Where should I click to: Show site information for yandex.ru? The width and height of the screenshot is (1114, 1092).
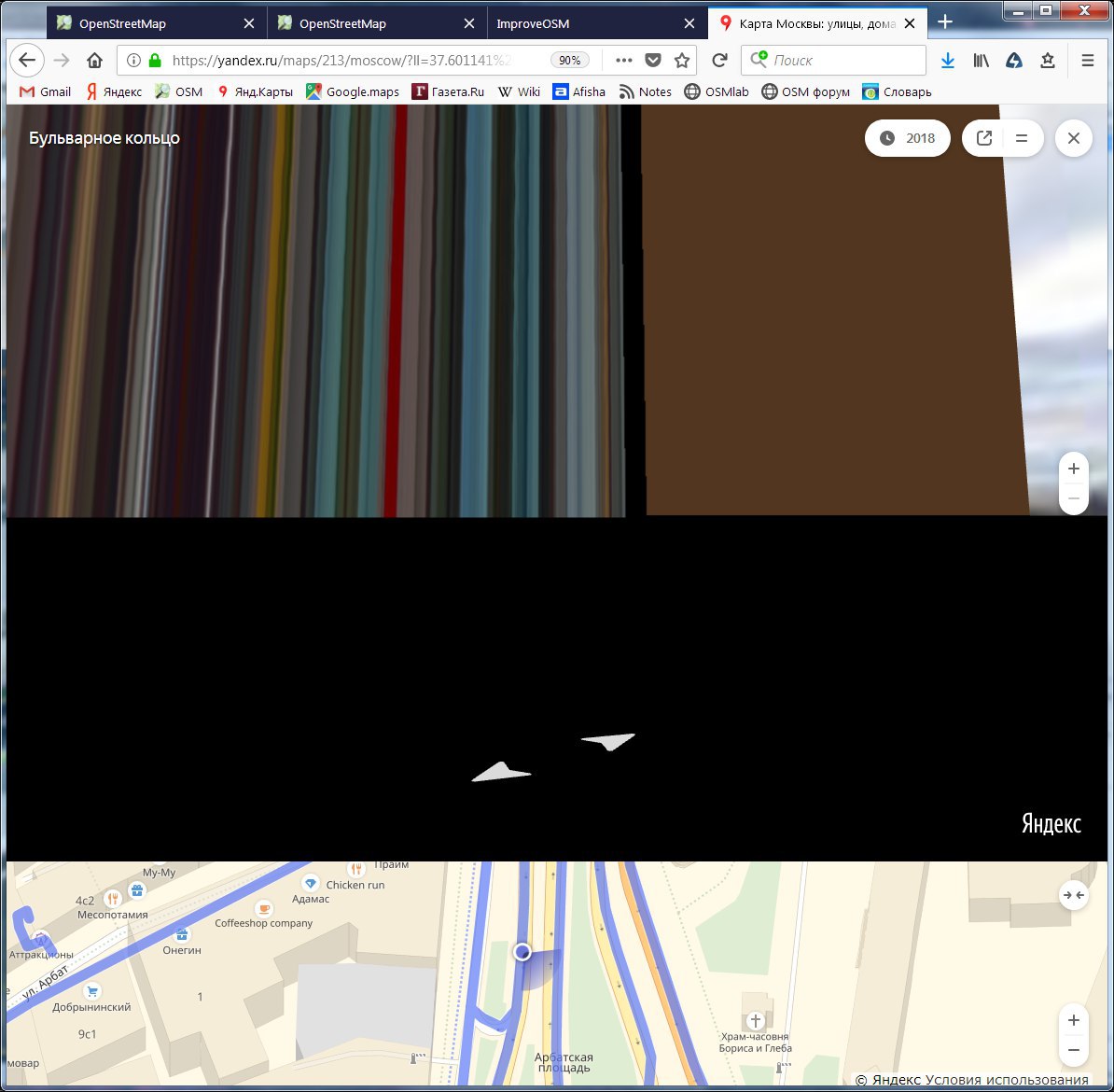133,61
